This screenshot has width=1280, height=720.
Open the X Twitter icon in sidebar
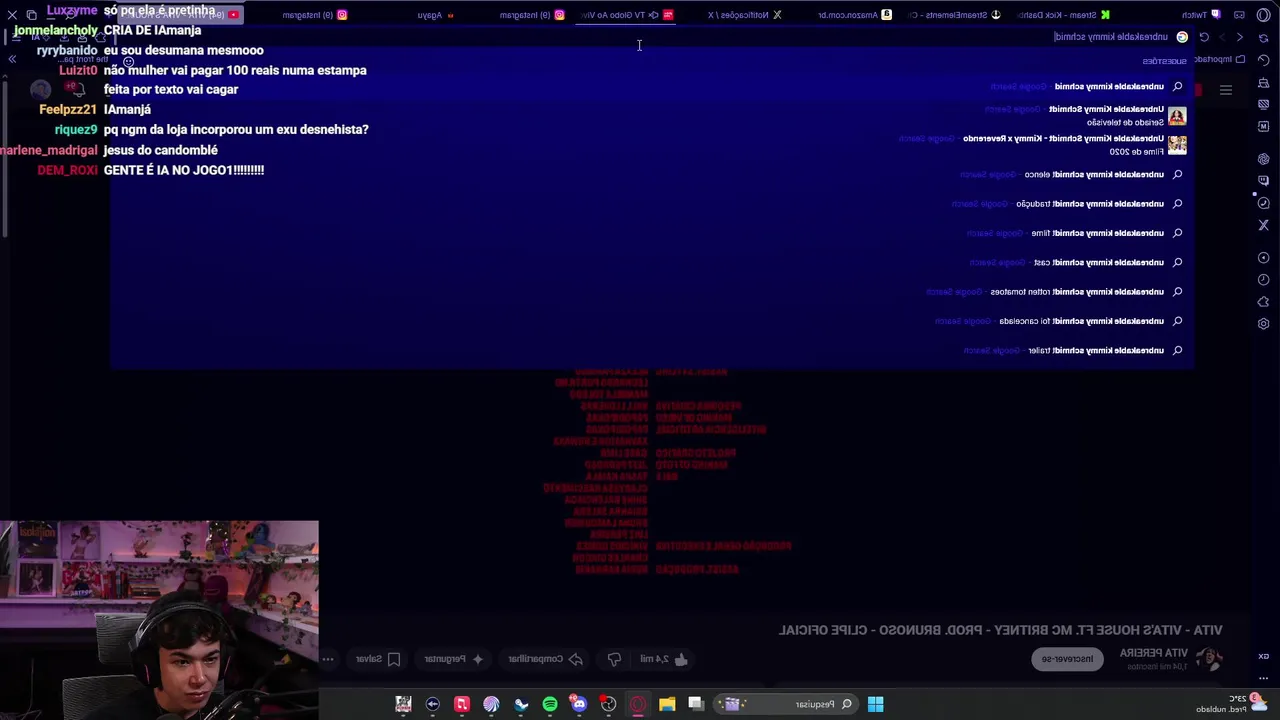[x=1263, y=225]
